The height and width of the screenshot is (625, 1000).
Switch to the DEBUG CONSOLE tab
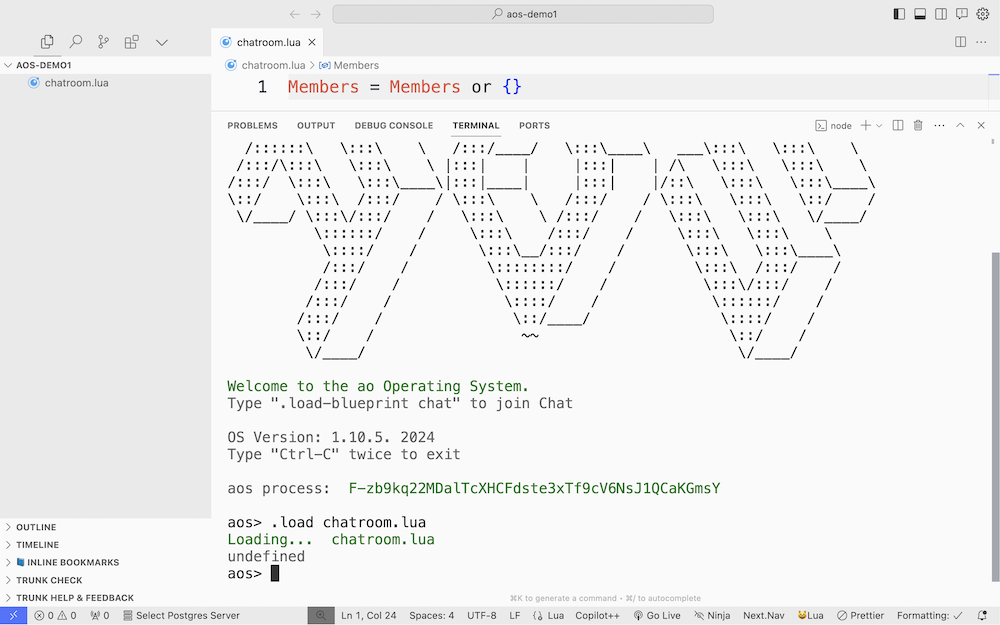pyautogui.click(x=393, y=126)
